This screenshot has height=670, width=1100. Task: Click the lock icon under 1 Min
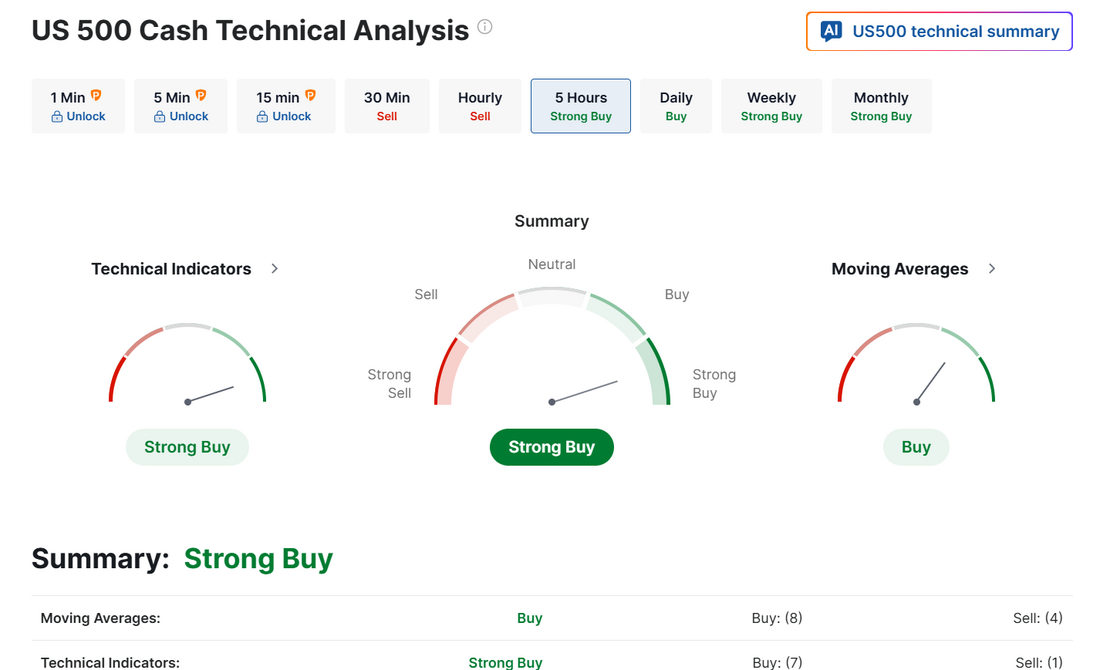[x=58, y=117]
